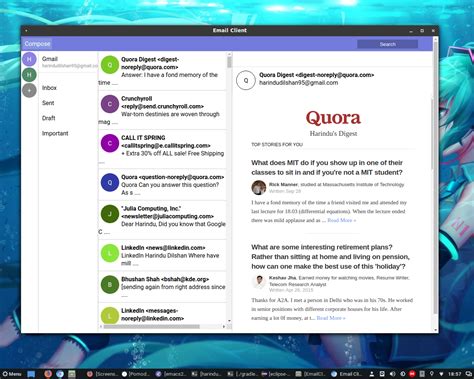The height and width of the screenshot is (379, 474).
Task: Switch to the eclipse window in taskbar
Action: (x=276, y=374)
